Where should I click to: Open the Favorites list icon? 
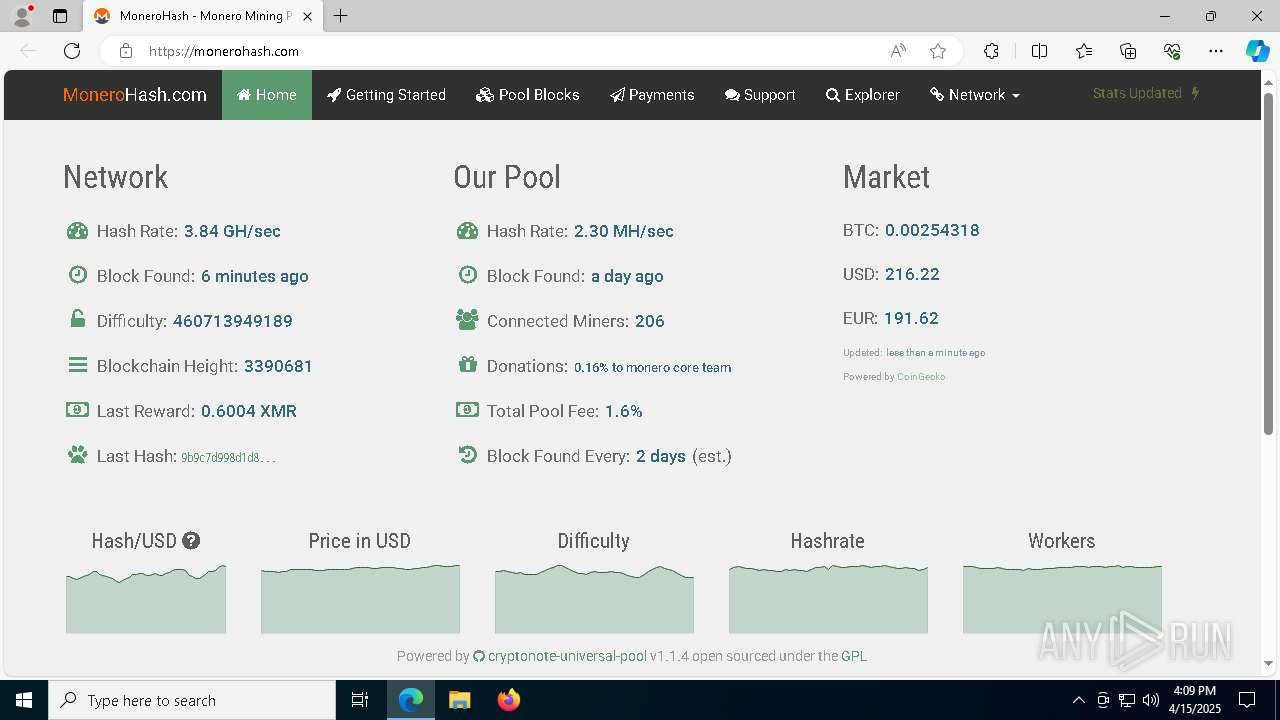click(1084, 51)
